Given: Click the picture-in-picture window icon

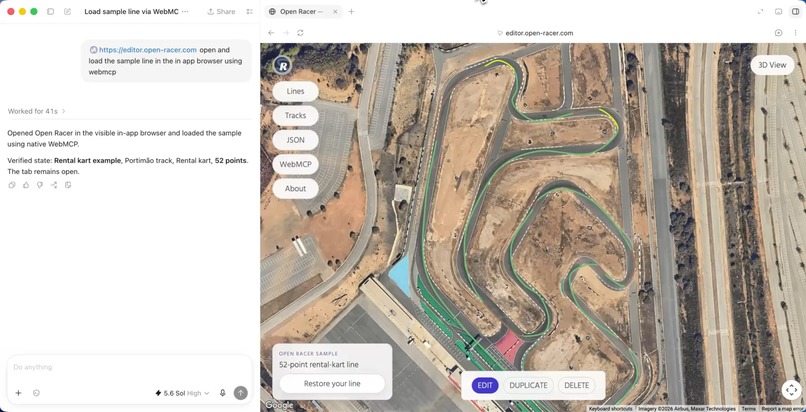Looking at the screenshot, I should point(778,11).
